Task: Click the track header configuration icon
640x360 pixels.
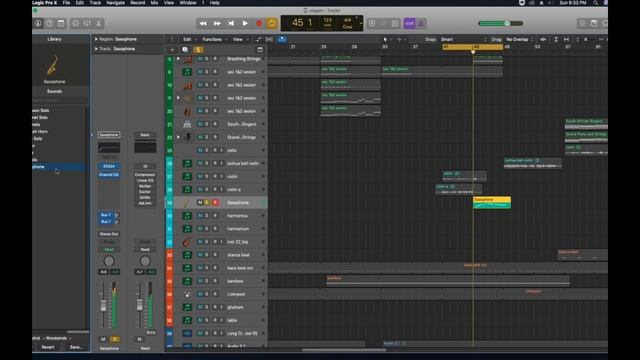Action: click(260, 50)
